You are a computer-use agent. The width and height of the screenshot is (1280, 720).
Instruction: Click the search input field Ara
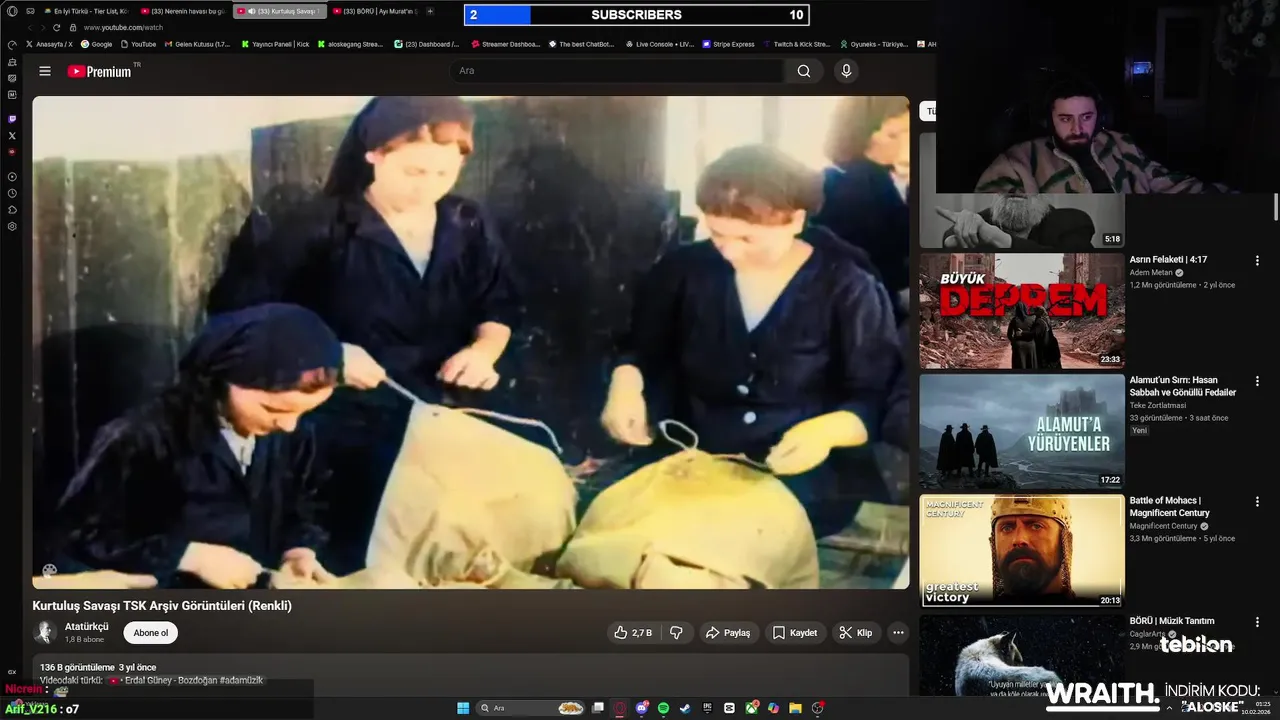(616, 71)
